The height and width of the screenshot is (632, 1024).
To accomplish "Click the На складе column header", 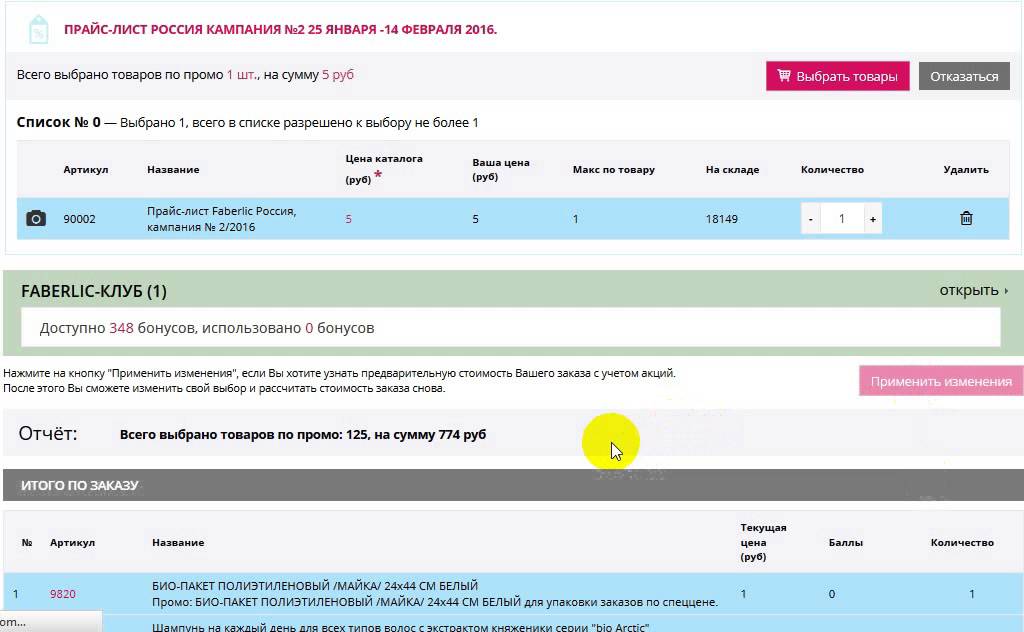I will (732, 169).
